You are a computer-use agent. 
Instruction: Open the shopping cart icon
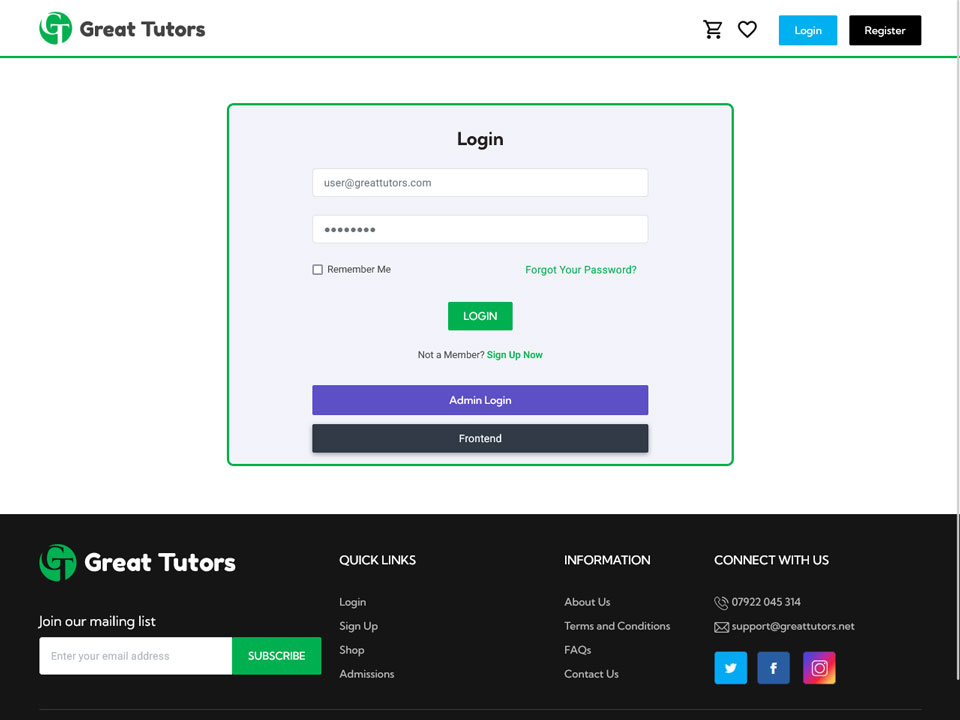tap(713, 29)
